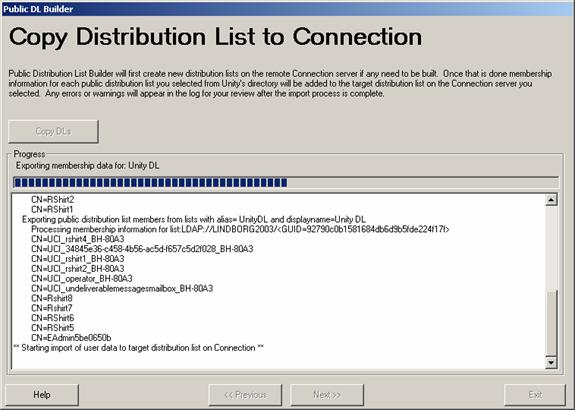Click the Exporting membership data status text
This screenshot has width=575, height=410.
(88, 166)
